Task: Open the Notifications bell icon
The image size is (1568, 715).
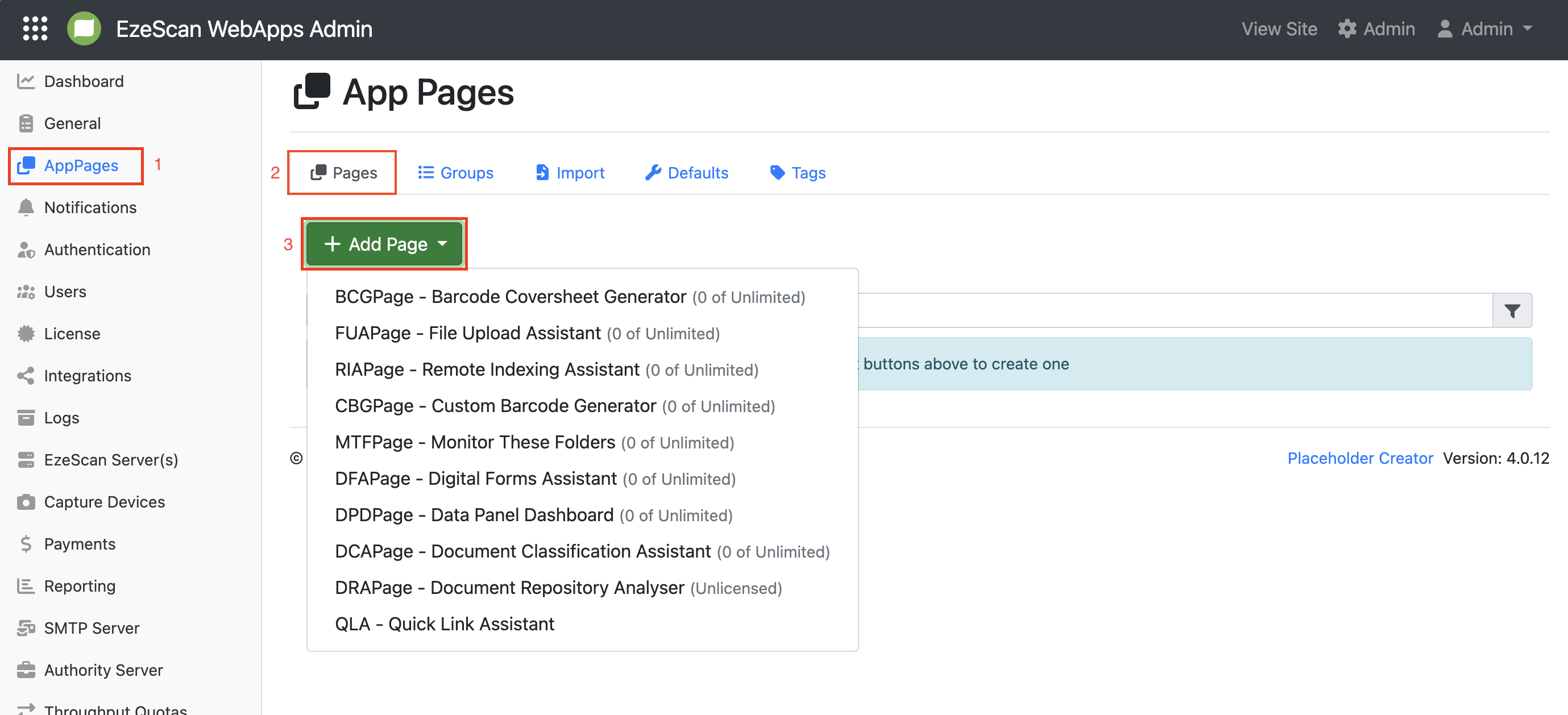Action: [26, 207]
